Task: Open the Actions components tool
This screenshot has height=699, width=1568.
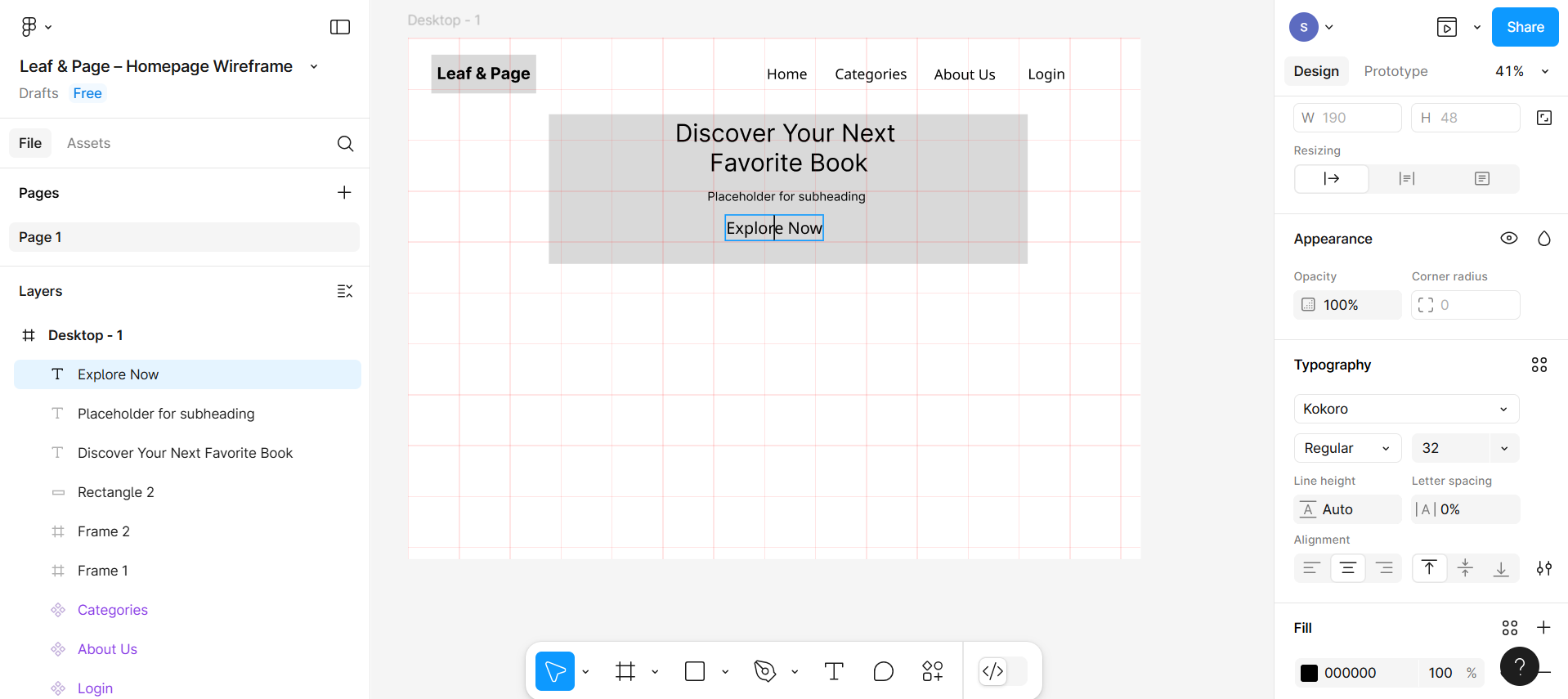Action: coord(933,671)
